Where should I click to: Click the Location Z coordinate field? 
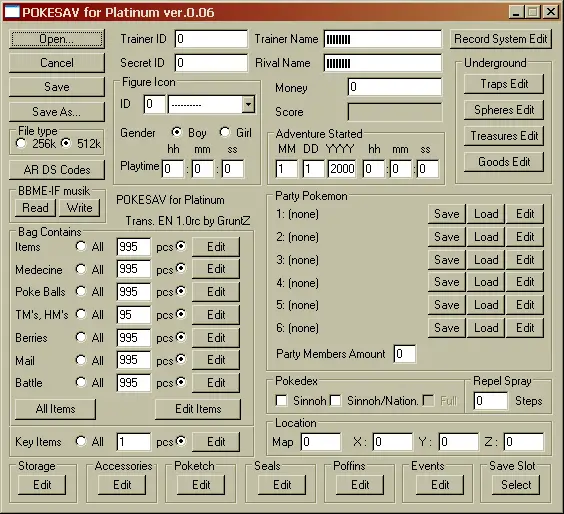click(x=524, y=442)
